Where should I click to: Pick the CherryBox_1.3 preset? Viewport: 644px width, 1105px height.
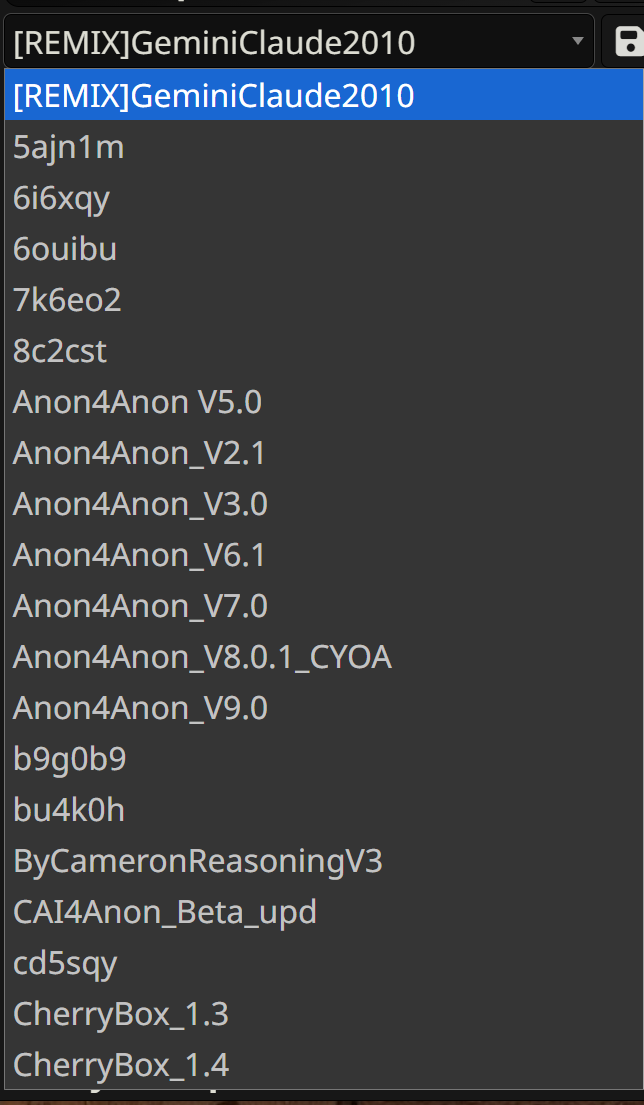point(121,1015)
